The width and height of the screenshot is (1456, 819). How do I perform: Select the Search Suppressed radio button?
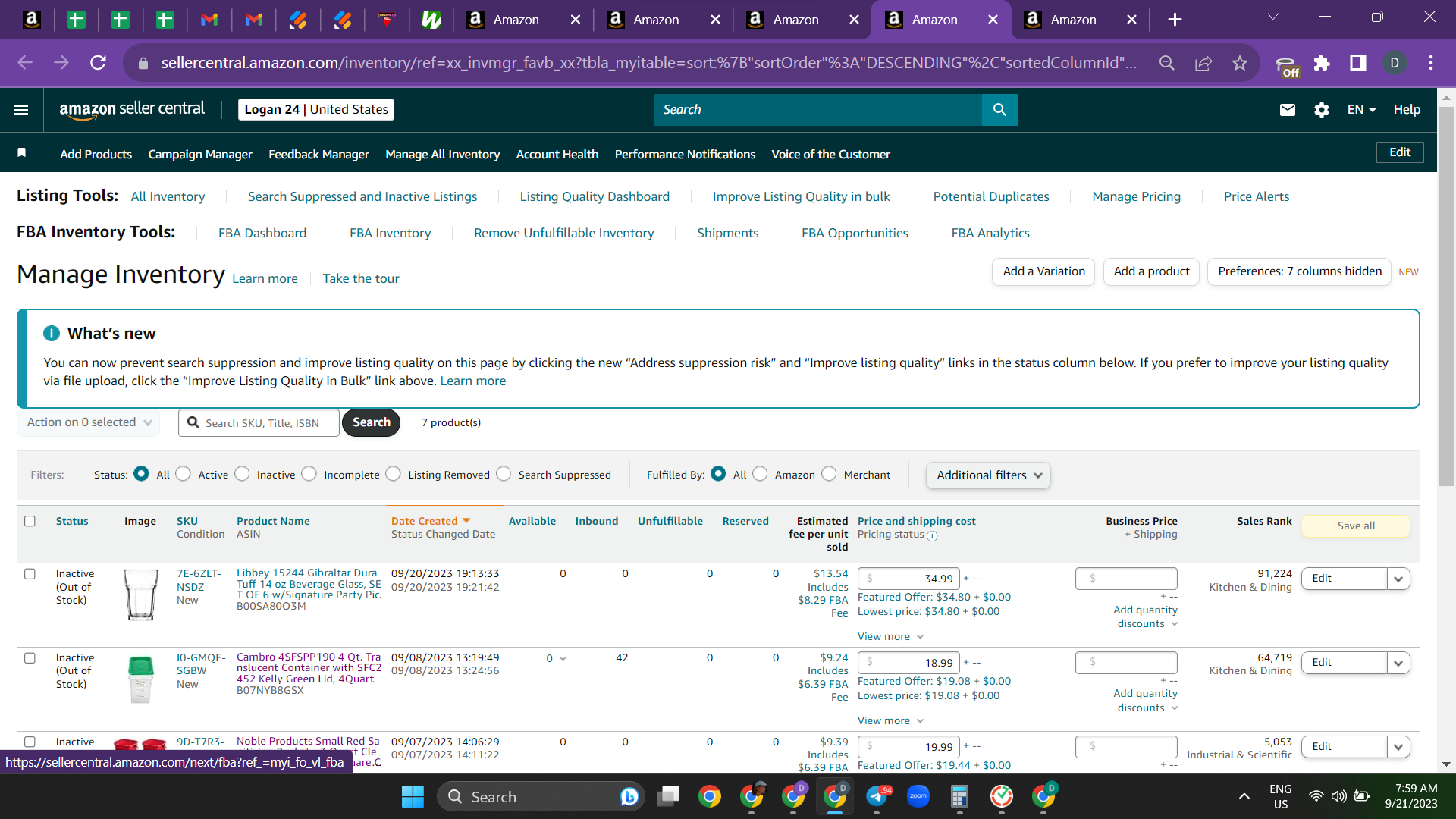[x=504, y=474]
